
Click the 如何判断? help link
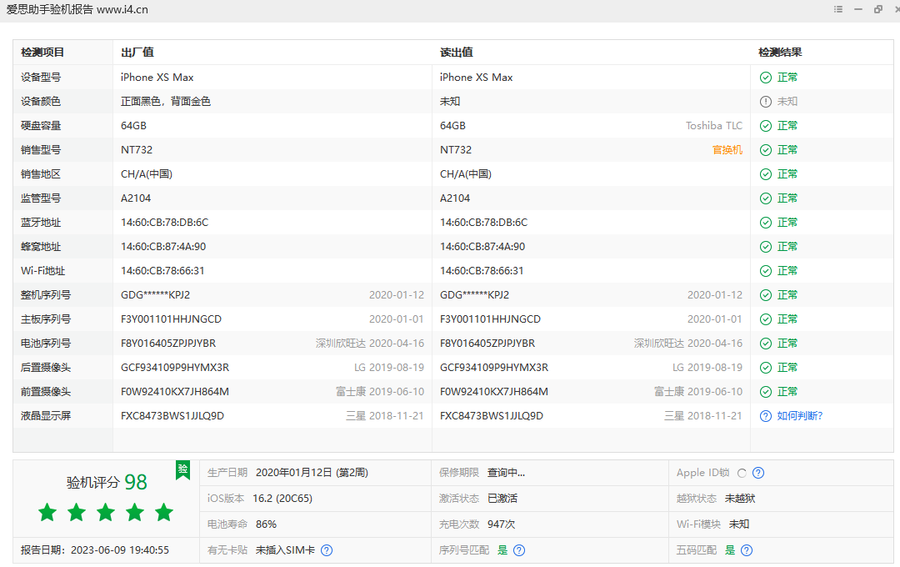(800, 416)
